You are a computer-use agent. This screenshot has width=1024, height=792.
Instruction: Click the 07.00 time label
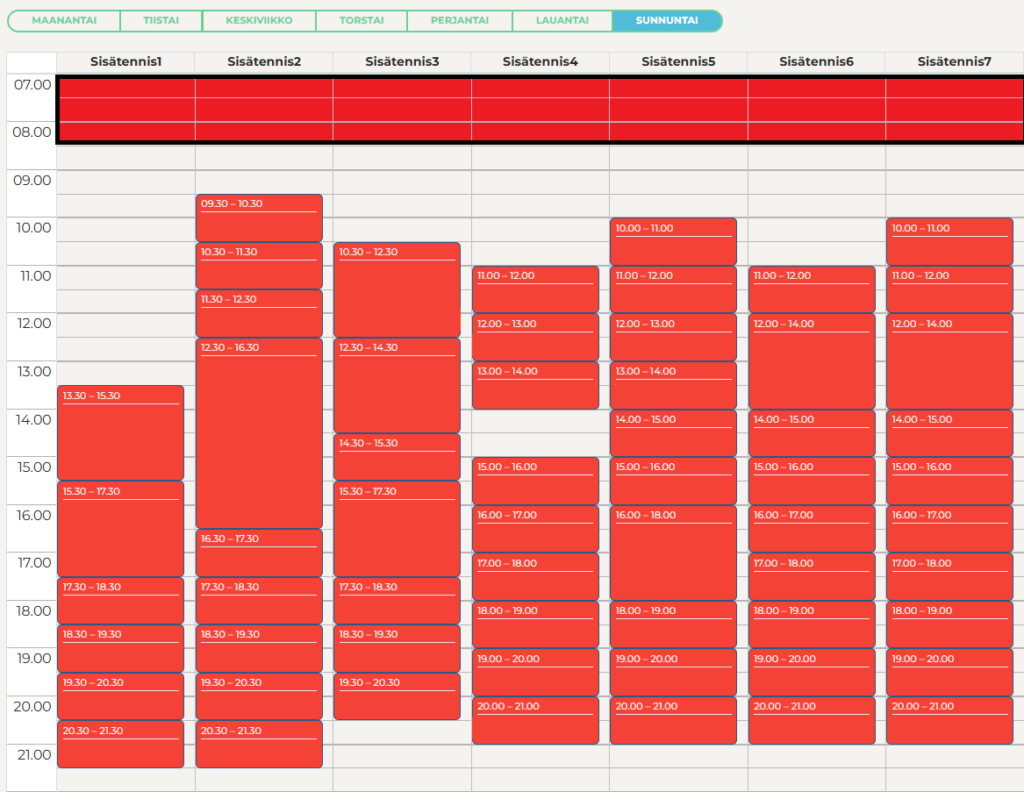[x=32, y=85]
